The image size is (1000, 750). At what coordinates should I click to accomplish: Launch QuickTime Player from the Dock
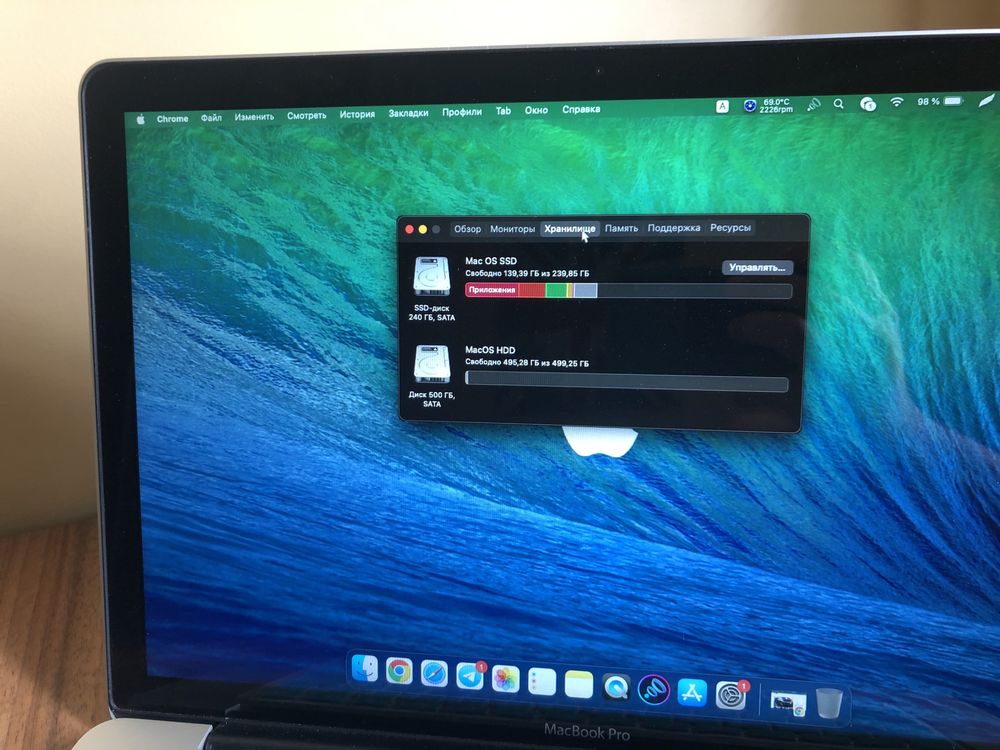point(616,687)
